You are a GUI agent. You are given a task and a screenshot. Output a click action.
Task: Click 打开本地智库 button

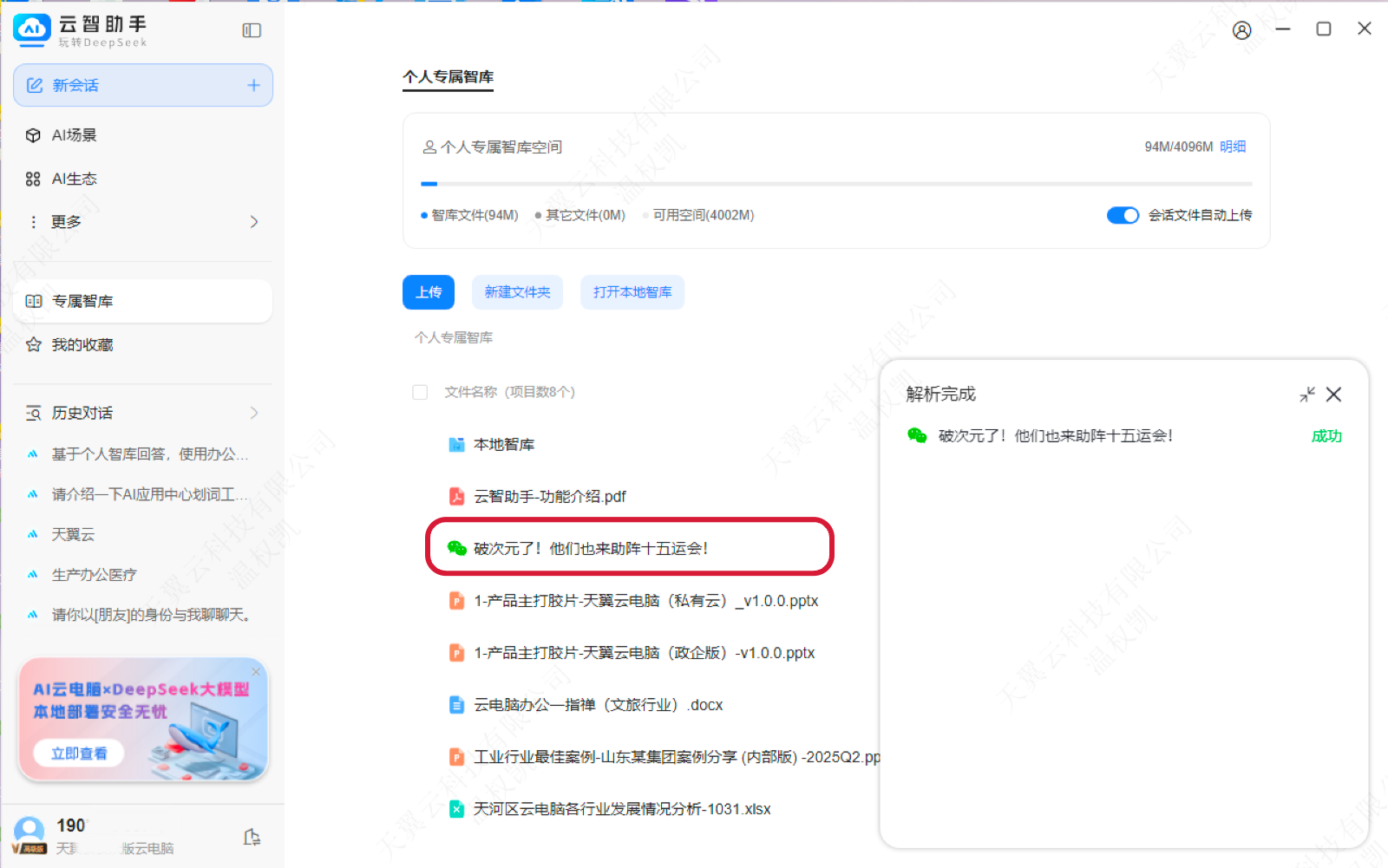(632, 292)
